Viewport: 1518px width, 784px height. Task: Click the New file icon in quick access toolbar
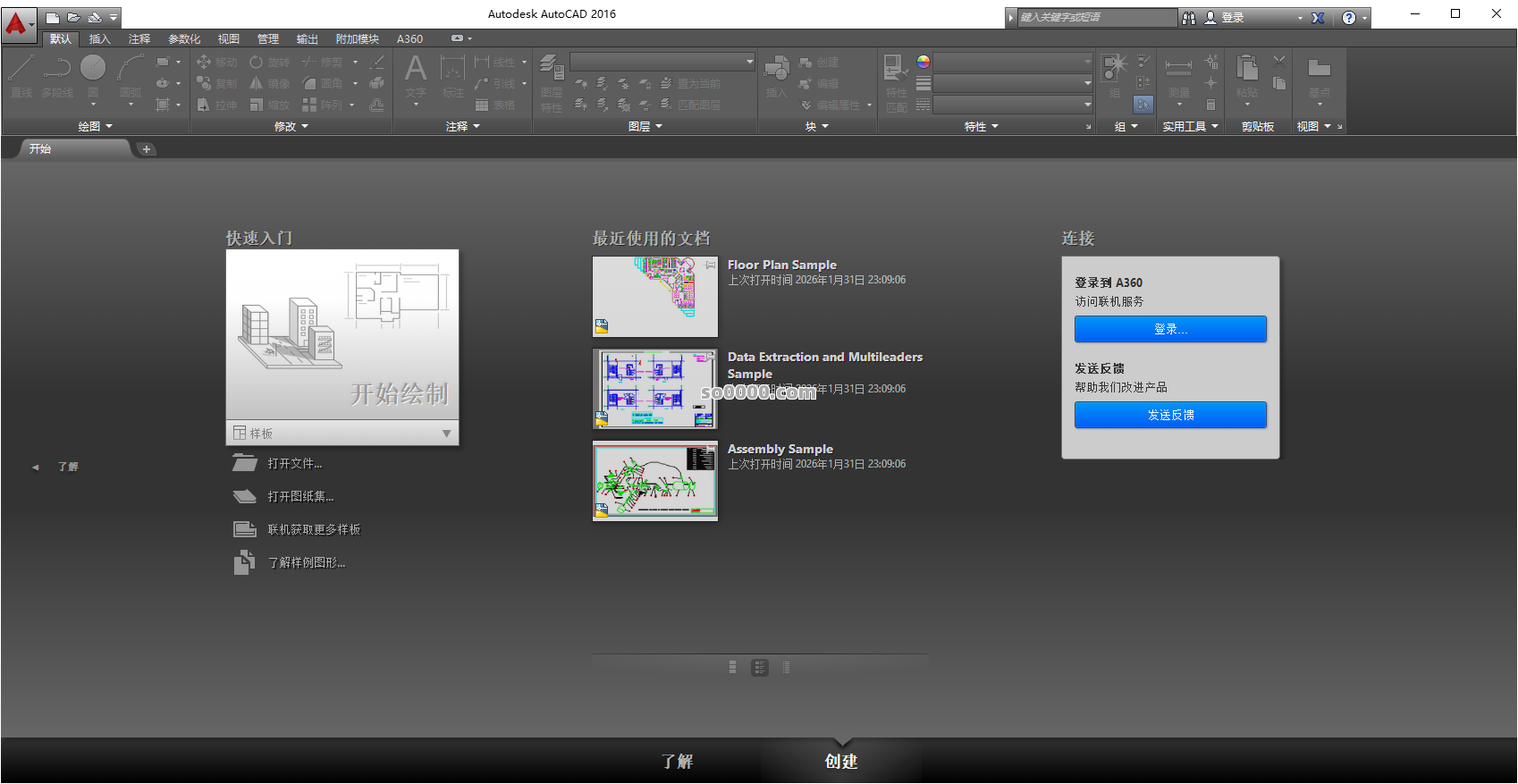[x=53, y=17]
